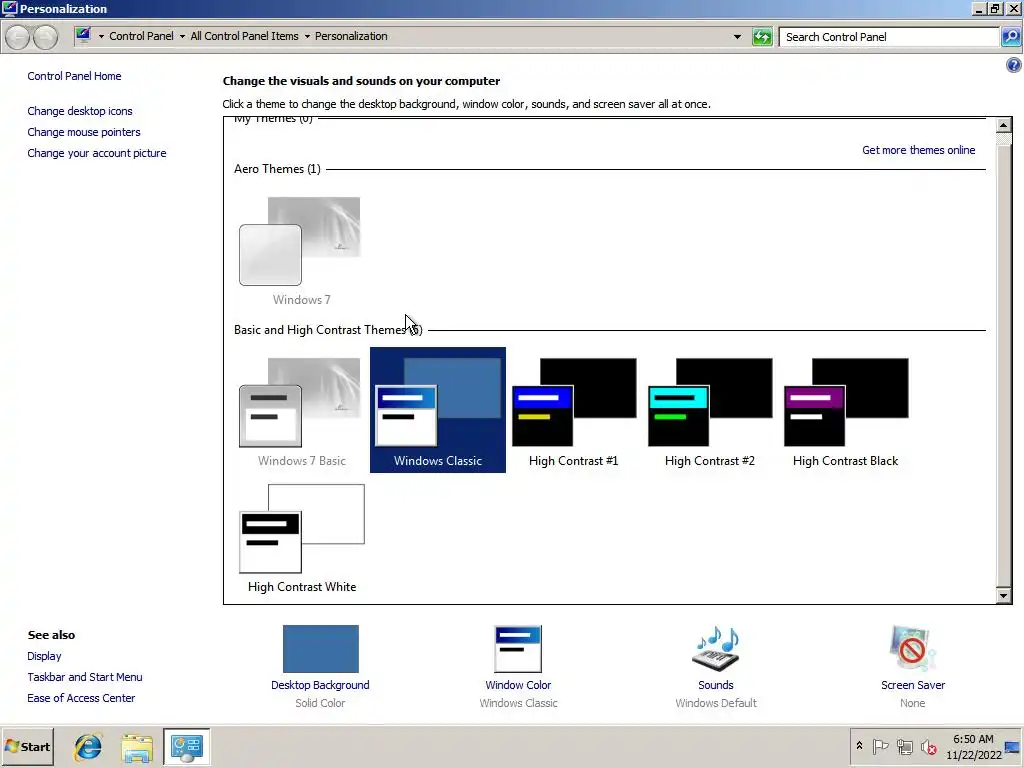Open the Screen Saver icon

912,648
